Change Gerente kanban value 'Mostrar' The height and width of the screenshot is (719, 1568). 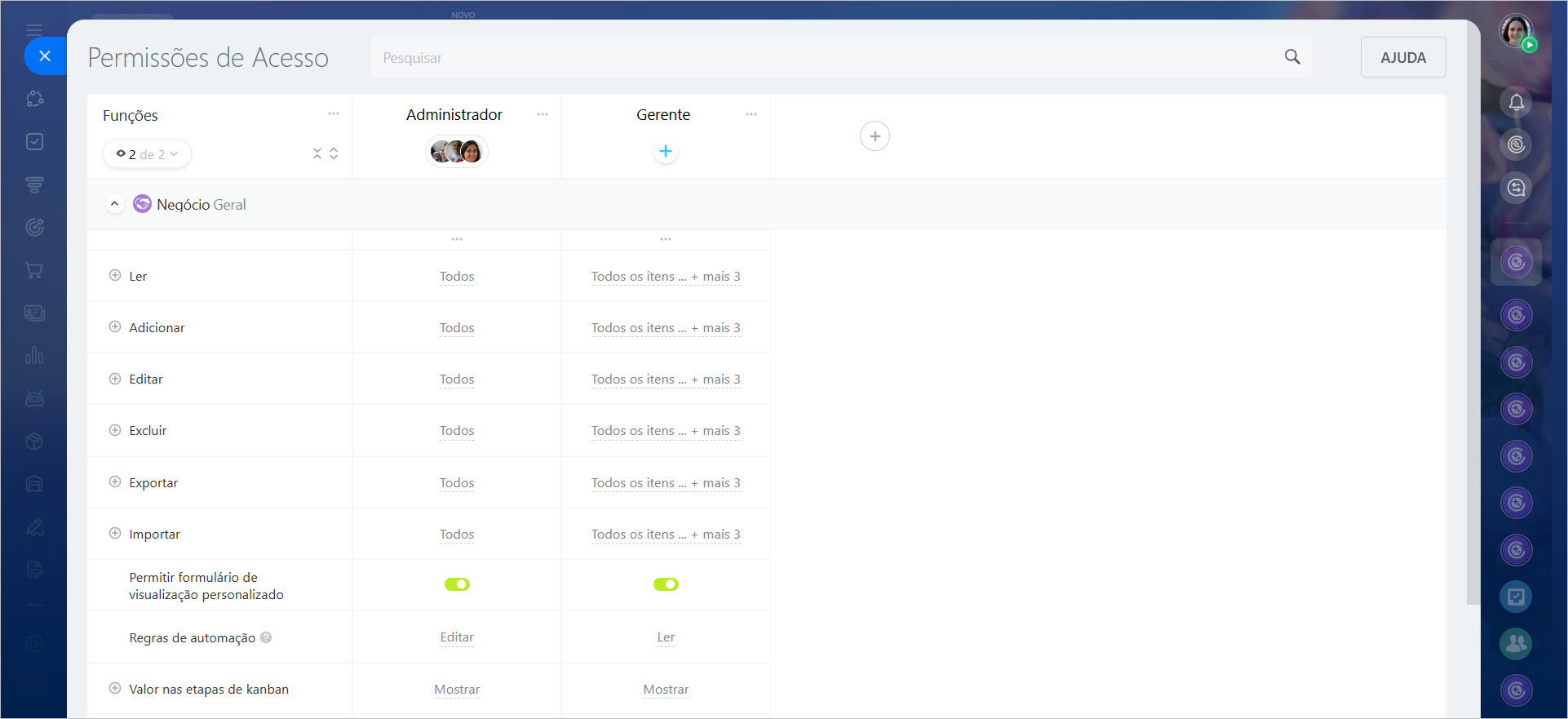point(666,690)
